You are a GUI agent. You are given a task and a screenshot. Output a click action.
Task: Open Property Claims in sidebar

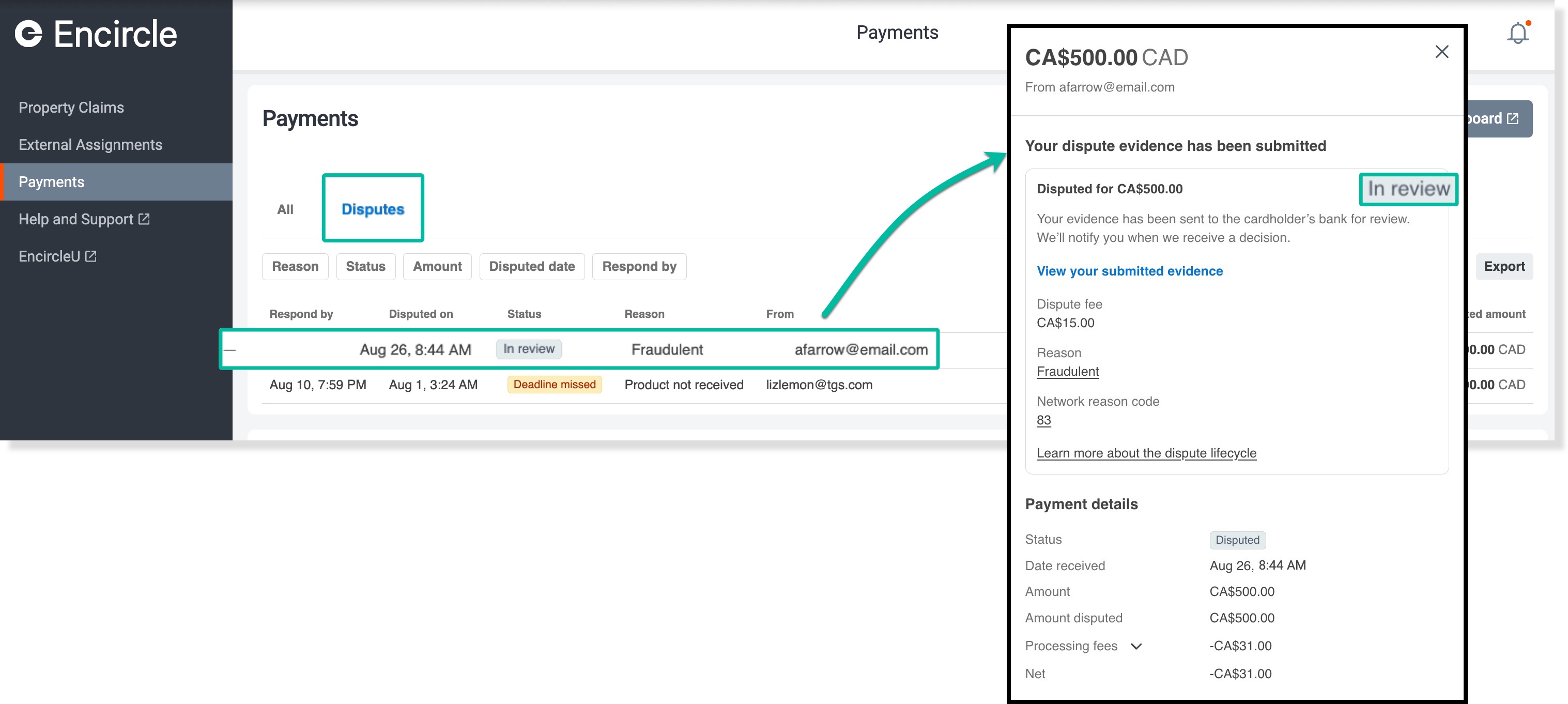coord(71,108)
